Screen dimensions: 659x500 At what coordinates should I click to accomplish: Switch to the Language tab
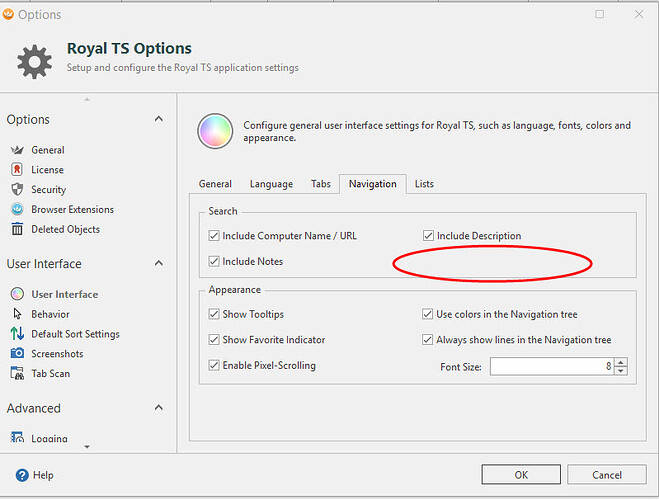click(271, 184)
